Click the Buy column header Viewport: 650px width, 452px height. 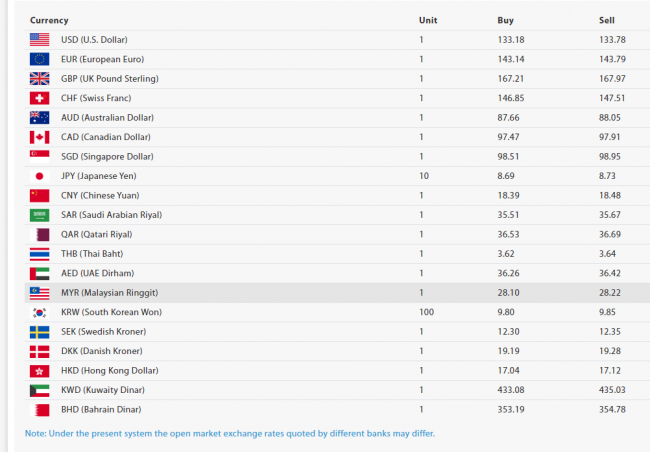tap(505, 20)
